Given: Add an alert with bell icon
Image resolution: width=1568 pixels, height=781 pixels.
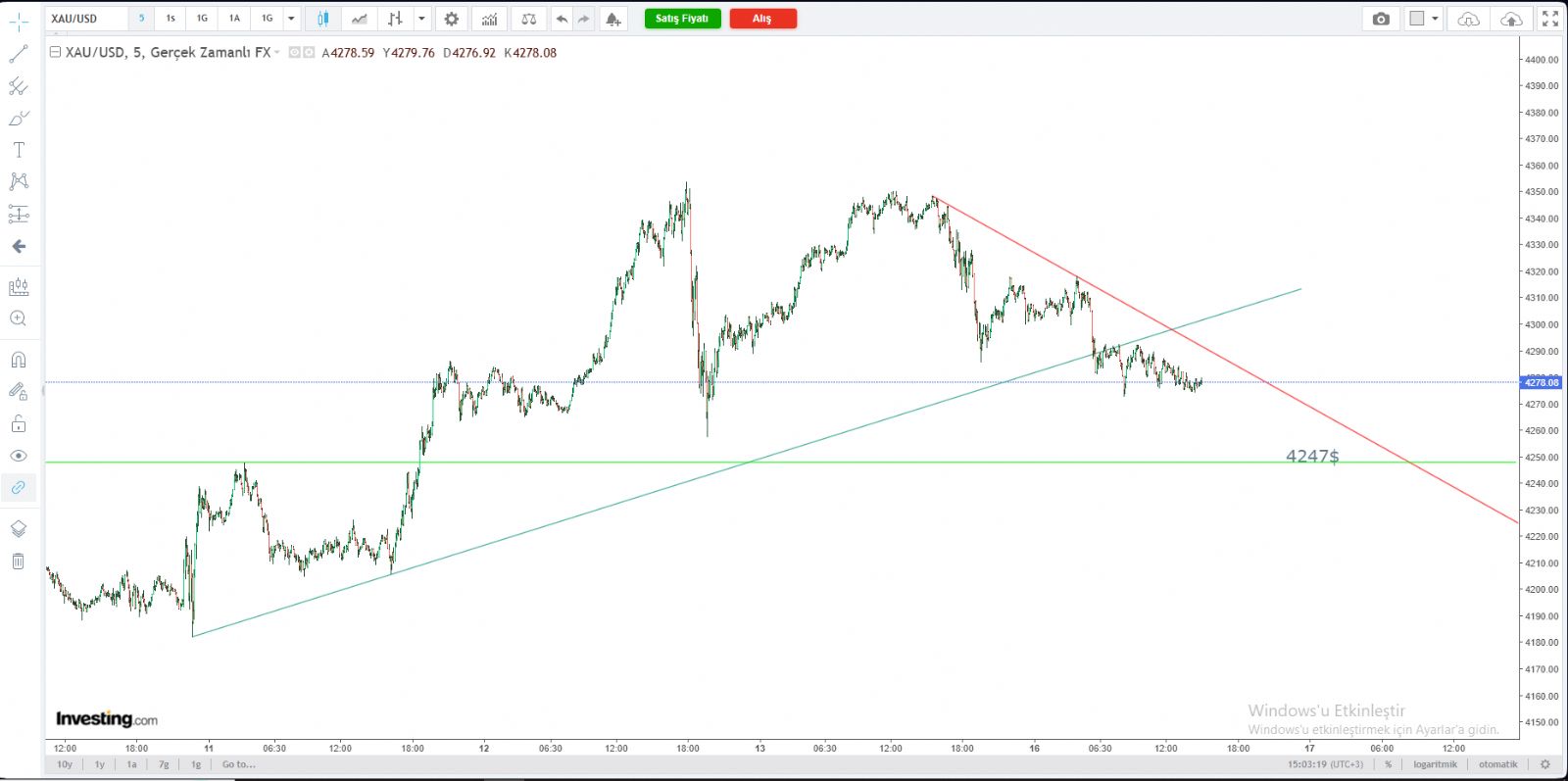Looking at the screenshot, I should coord(612,19).
